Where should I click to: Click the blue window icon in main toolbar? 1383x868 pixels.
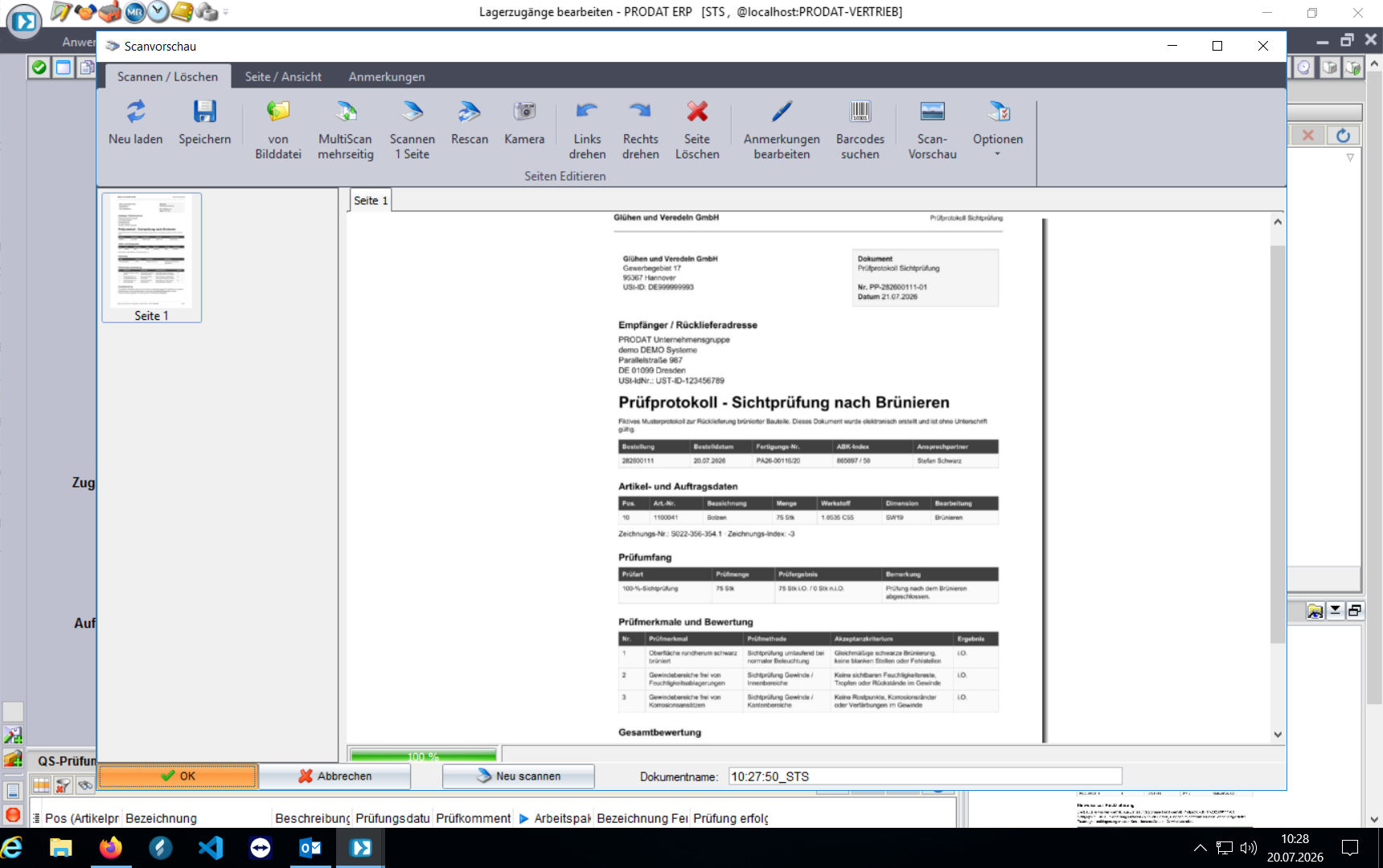point(63,68)
